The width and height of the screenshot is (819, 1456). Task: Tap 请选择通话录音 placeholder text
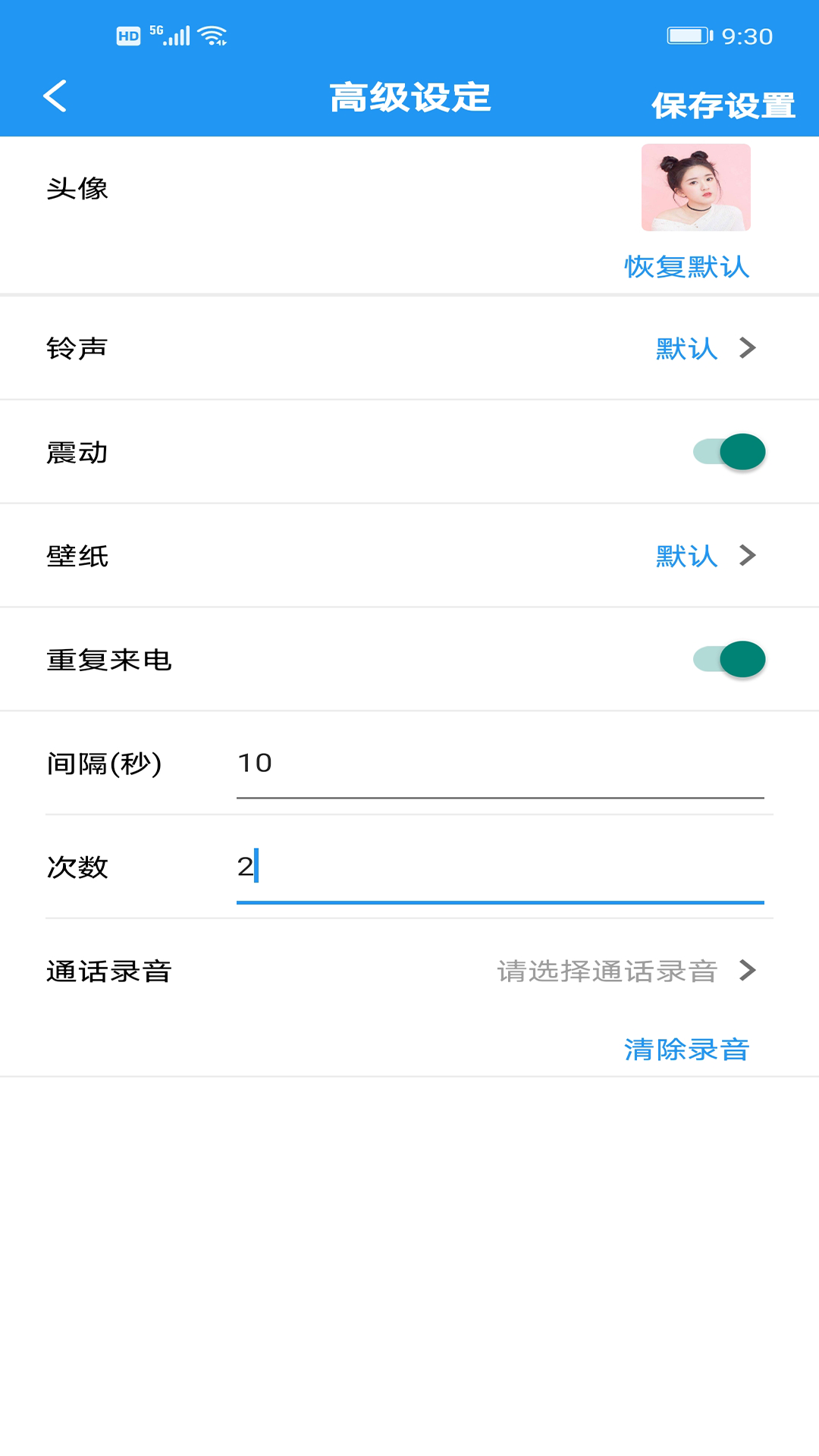pyautogui.click(x=607, y=971)
